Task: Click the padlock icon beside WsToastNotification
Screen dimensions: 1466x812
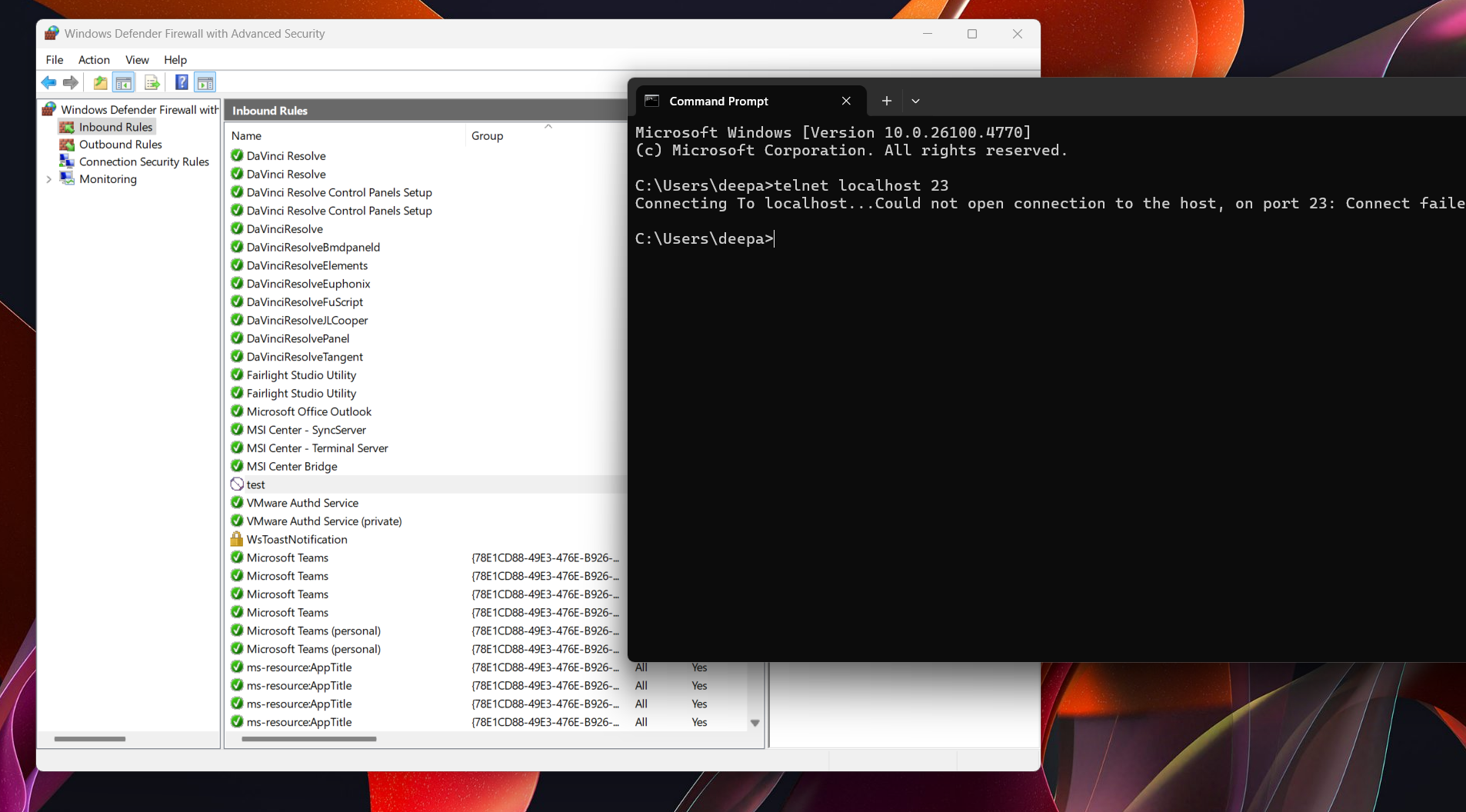Action: [x=237, y=539]
